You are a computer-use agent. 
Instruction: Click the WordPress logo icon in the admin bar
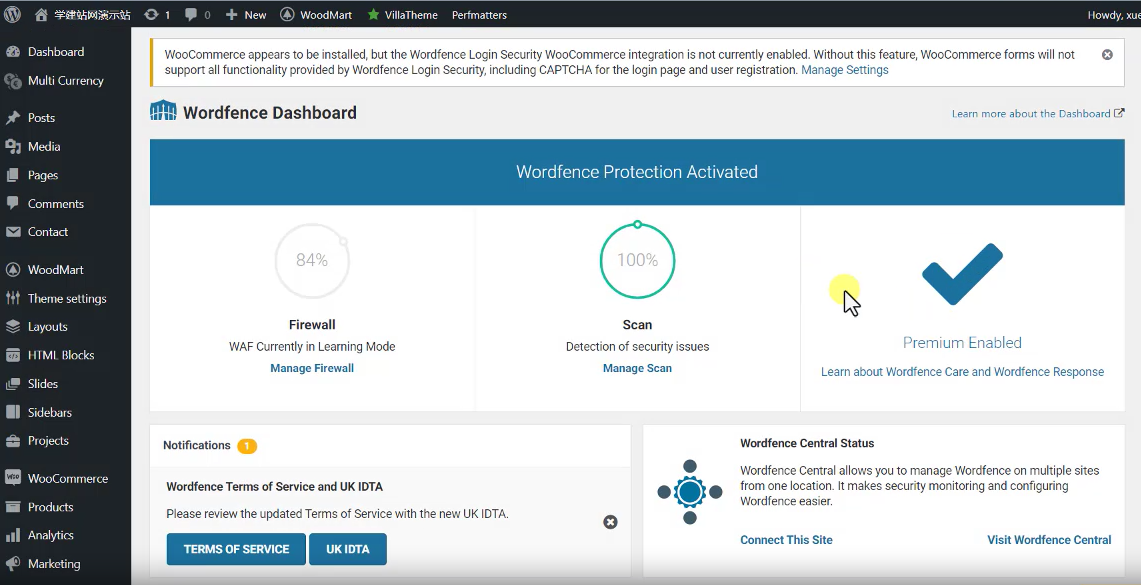tap(12, 15)
